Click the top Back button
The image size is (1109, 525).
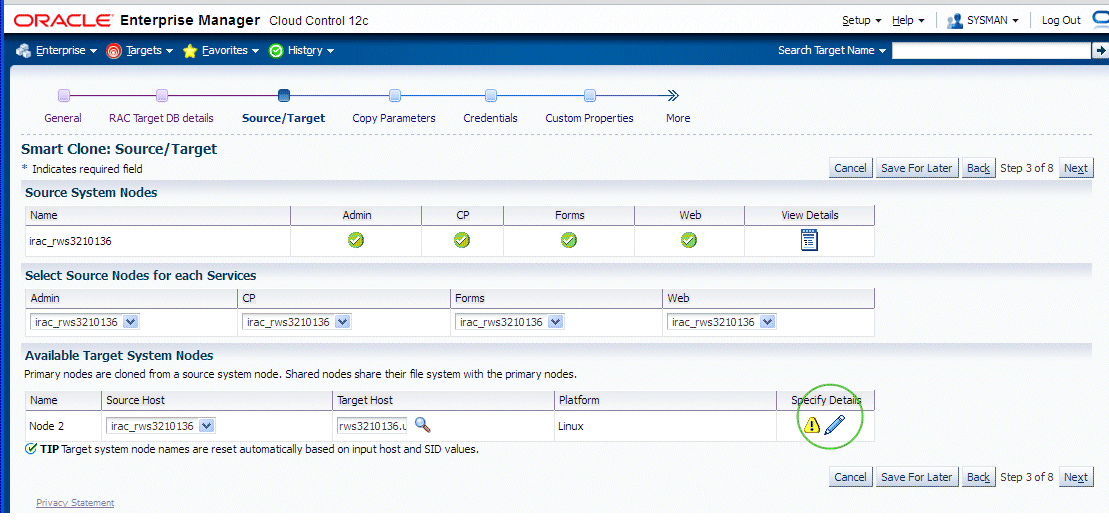tap(978, 168)
